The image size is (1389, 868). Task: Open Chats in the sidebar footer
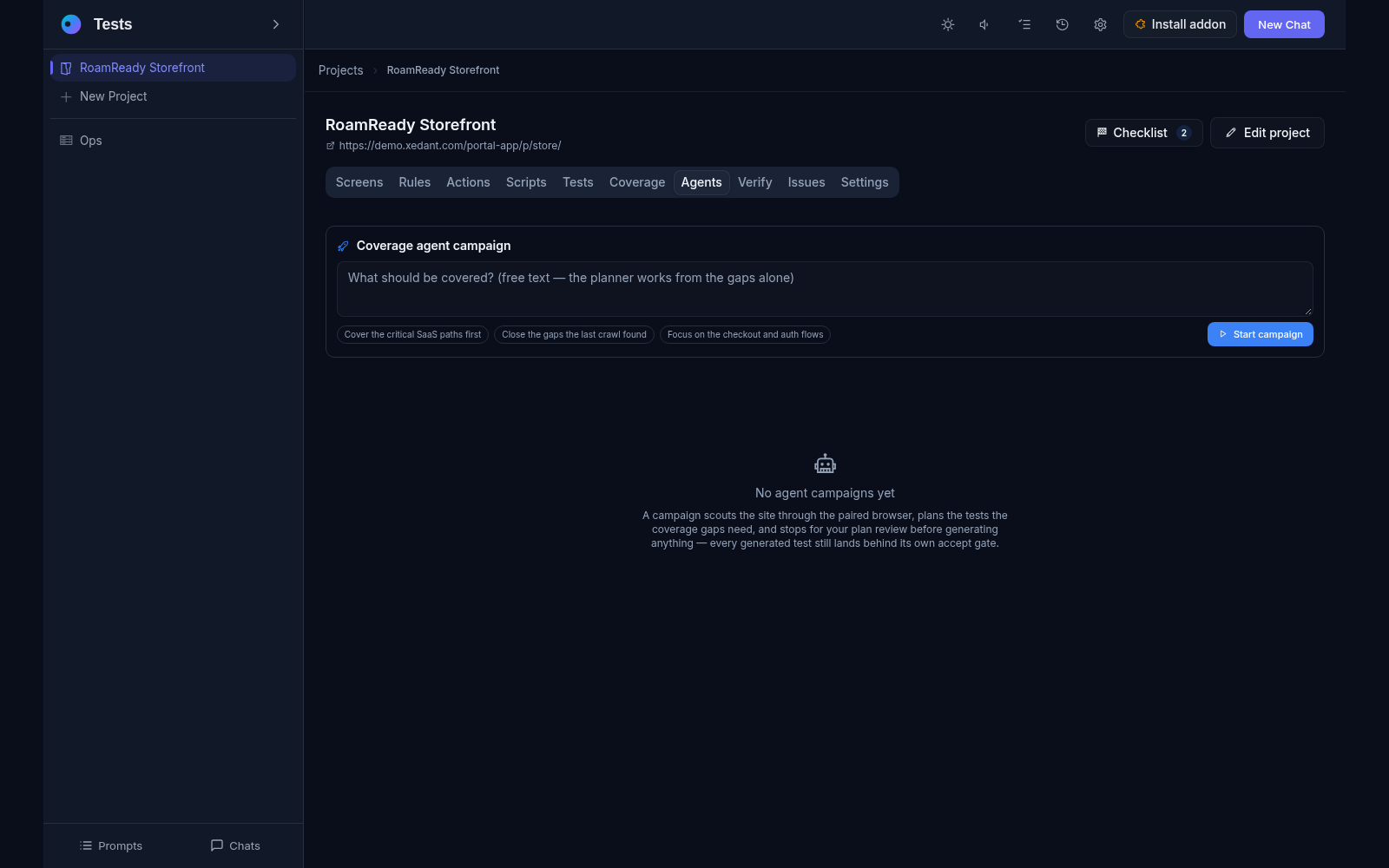(x=235, y=845)
